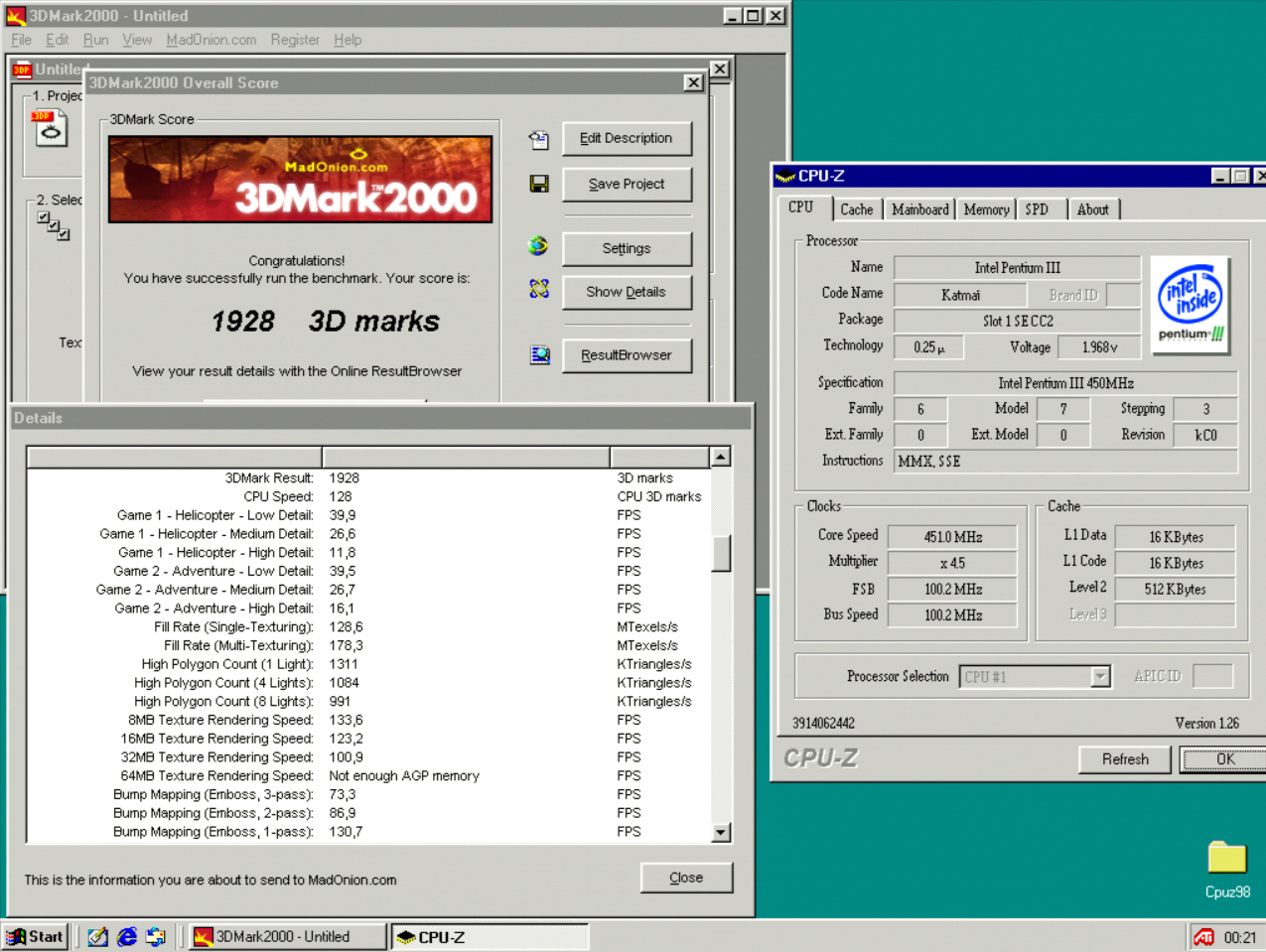The image size is (1266, 952).
Task: Click the taskbar clock showing 00:21
Action: tap(1239, 937)
